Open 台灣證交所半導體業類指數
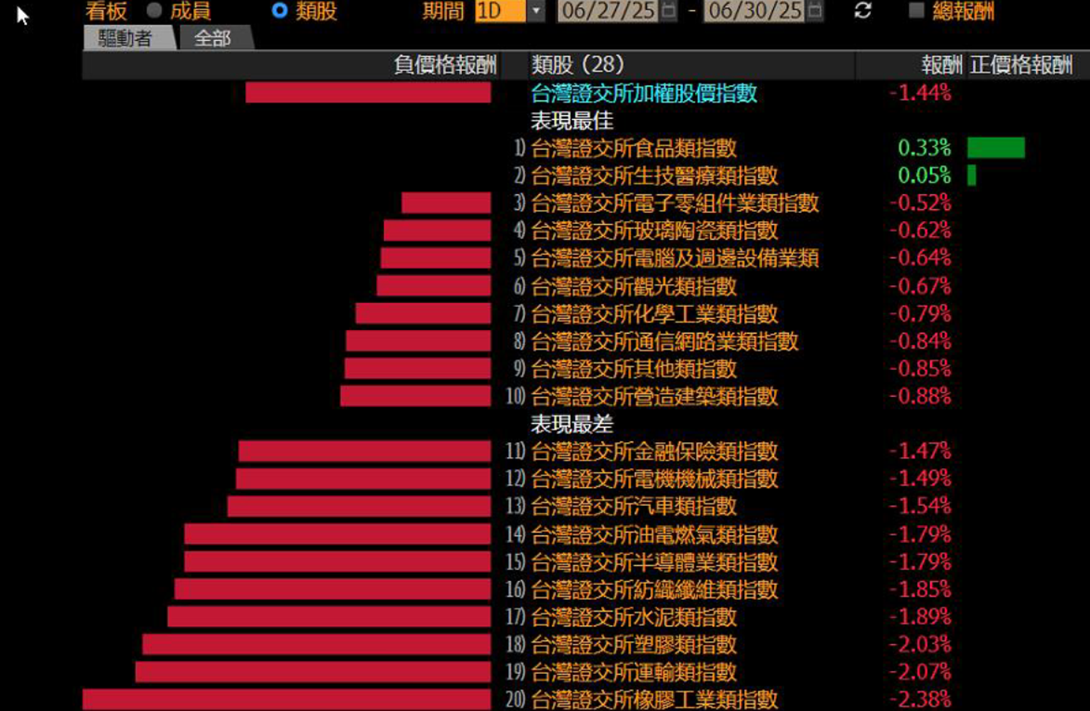This screenshot has width=1090, height=711. tap(654, 562)
